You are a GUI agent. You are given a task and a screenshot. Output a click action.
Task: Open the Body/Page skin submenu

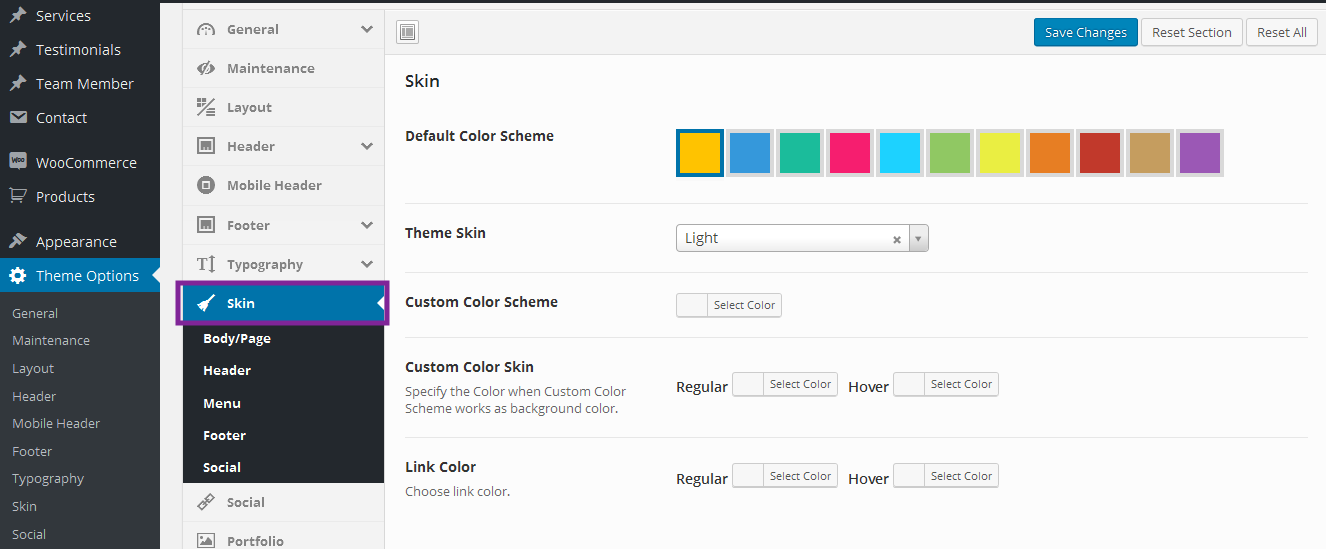click(237, 338)
